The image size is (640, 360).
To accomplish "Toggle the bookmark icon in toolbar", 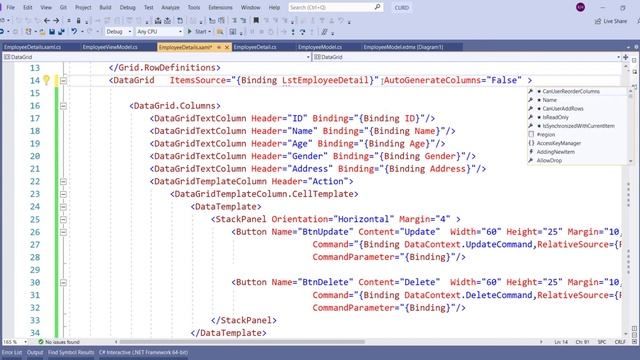I will tap(256, 20).
